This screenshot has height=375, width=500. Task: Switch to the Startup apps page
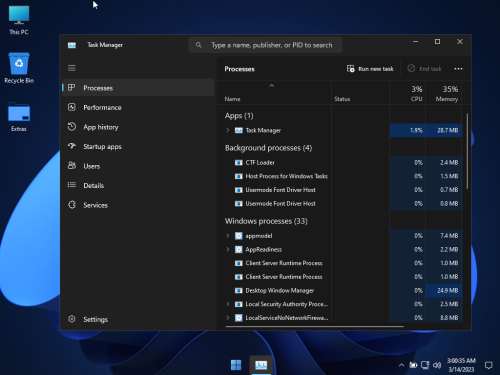[138, 146]
